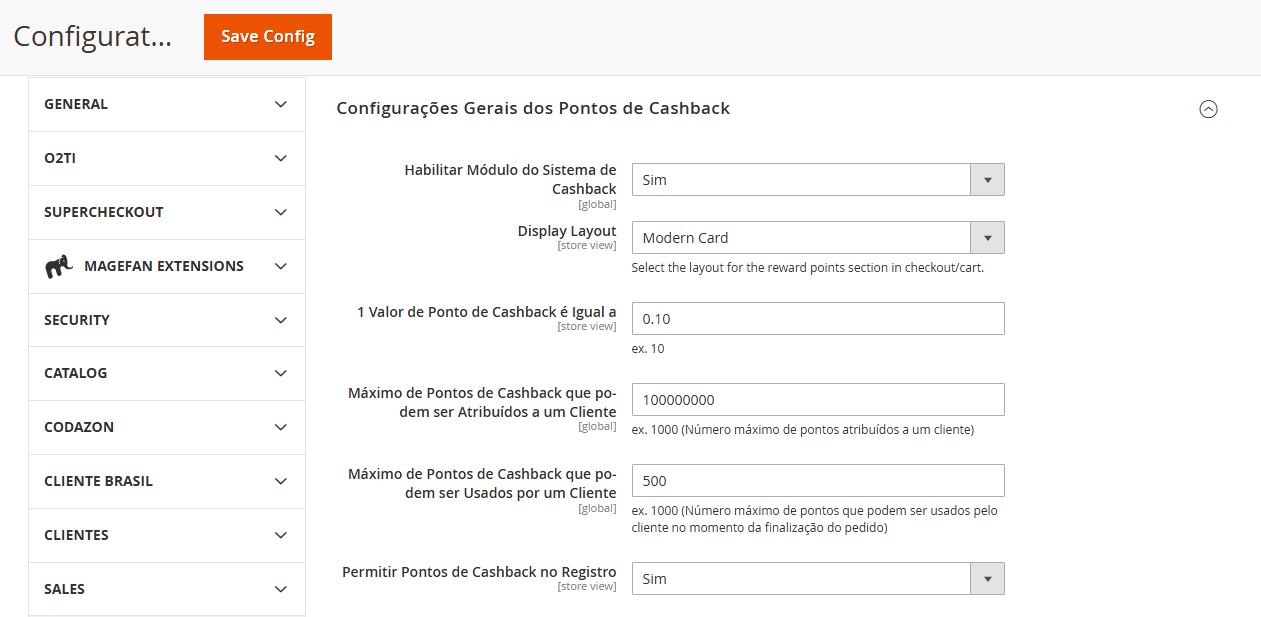Image resolution: width=1261 pixels, height=617 pixels.
Task: Click the maximum points attributed field showing 100000000
Action: [818, 399]
